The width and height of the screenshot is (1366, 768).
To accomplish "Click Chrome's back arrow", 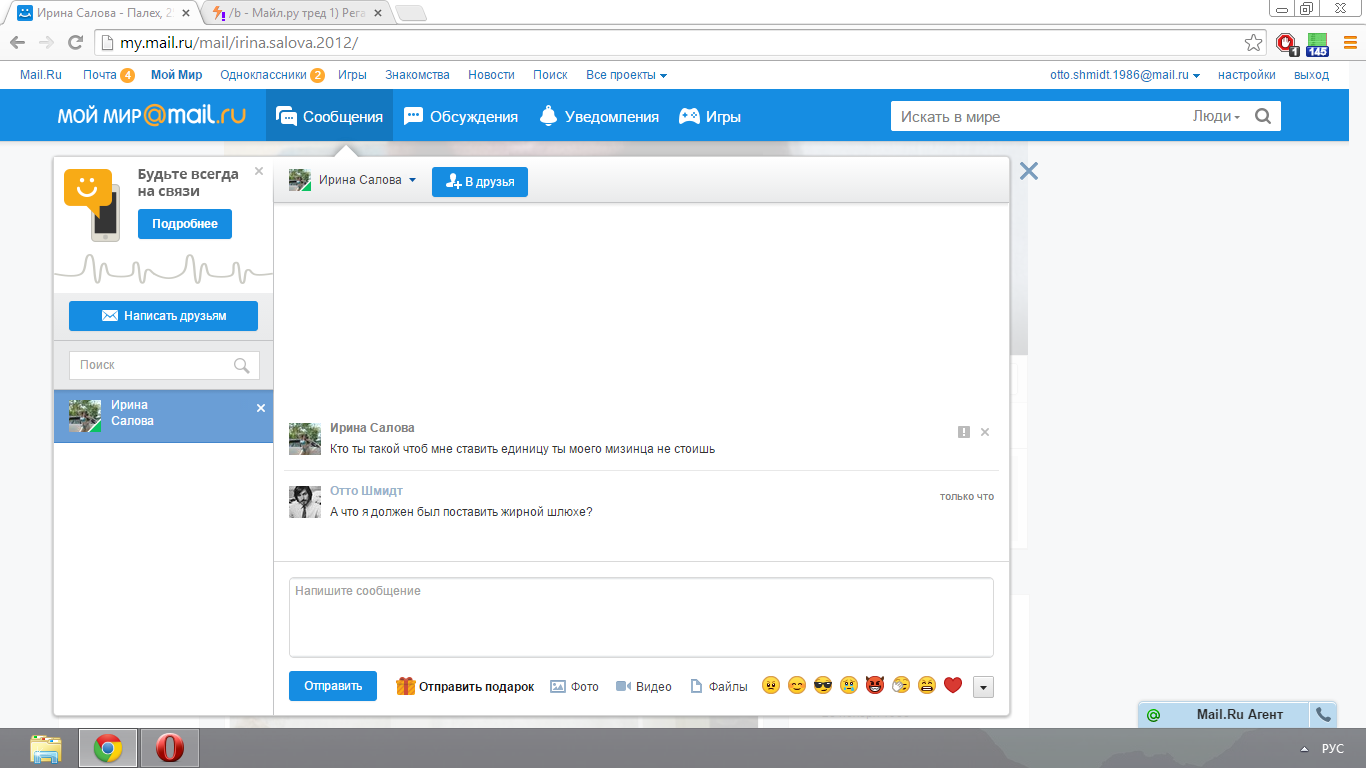I will [x=17, y=43].
